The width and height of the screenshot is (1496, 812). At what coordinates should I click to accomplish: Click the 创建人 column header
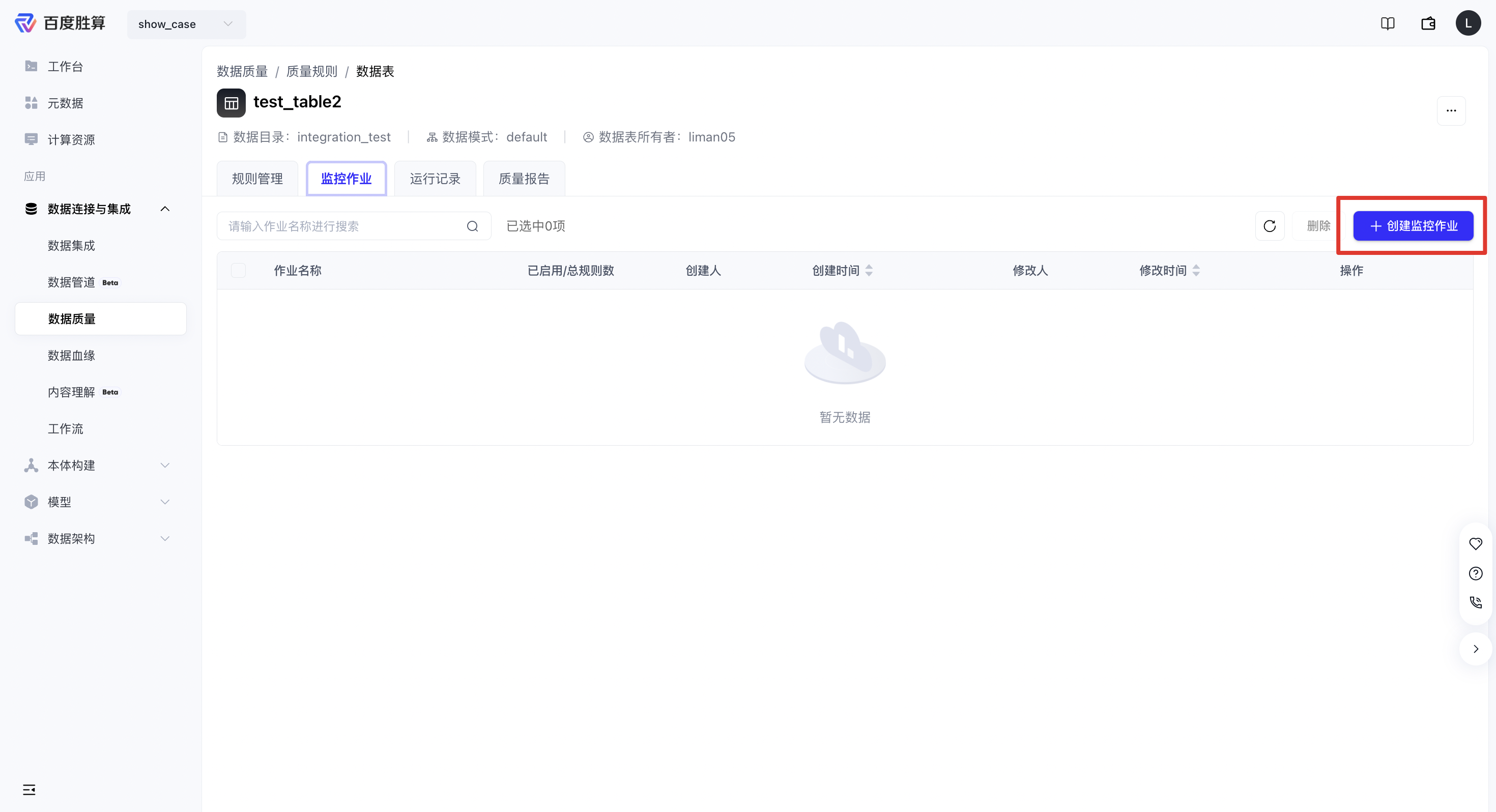click(x=703, y=271)
